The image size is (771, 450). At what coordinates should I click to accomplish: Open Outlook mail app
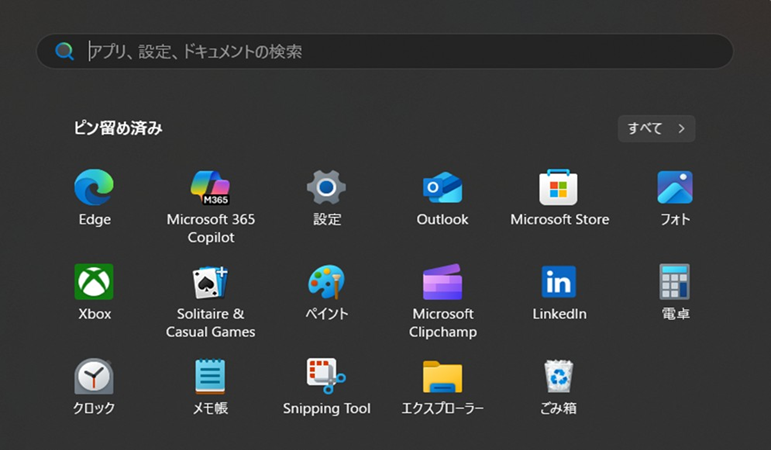tap(442, 188)
